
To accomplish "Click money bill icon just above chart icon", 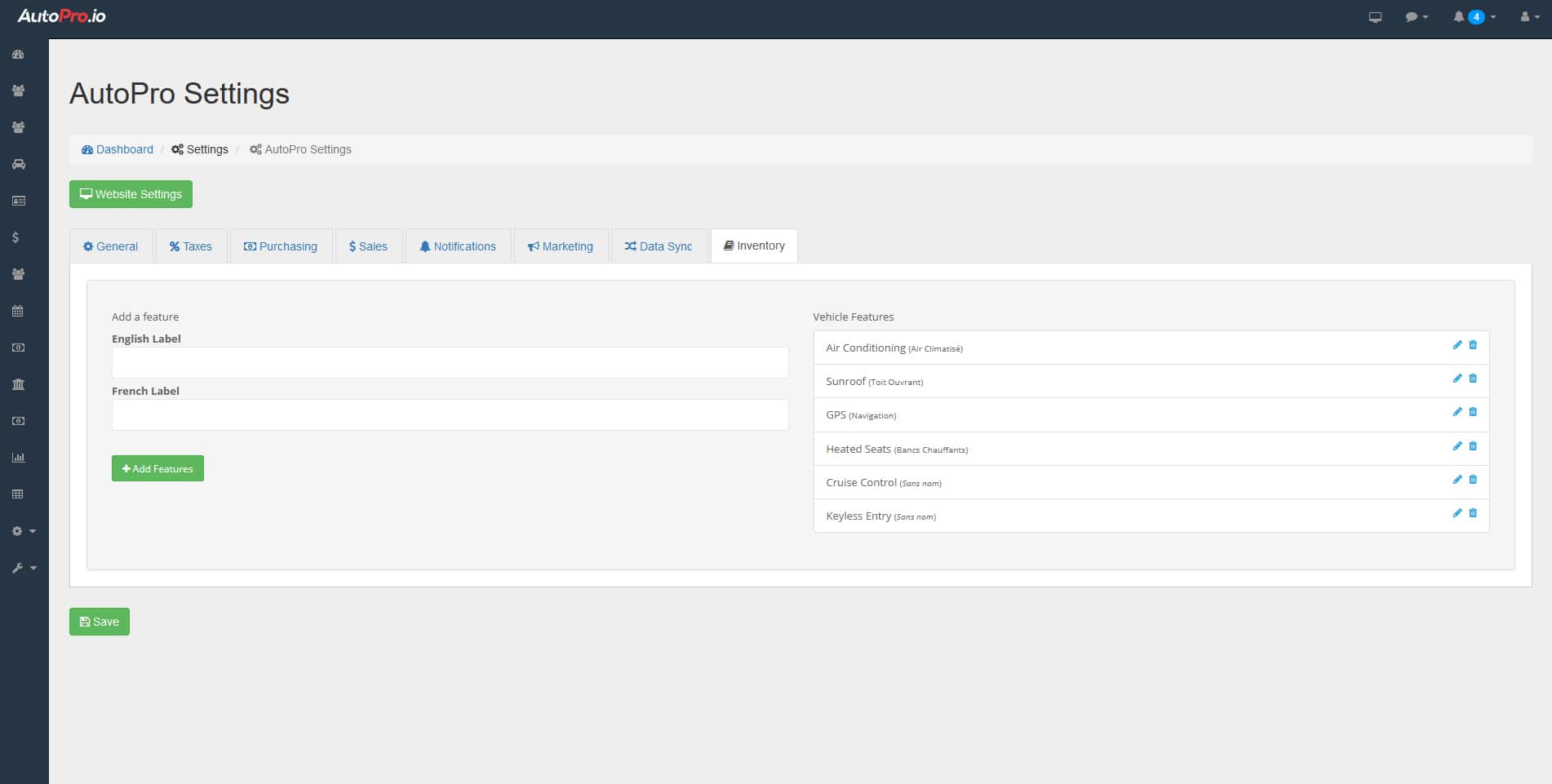I will (18, 421).
